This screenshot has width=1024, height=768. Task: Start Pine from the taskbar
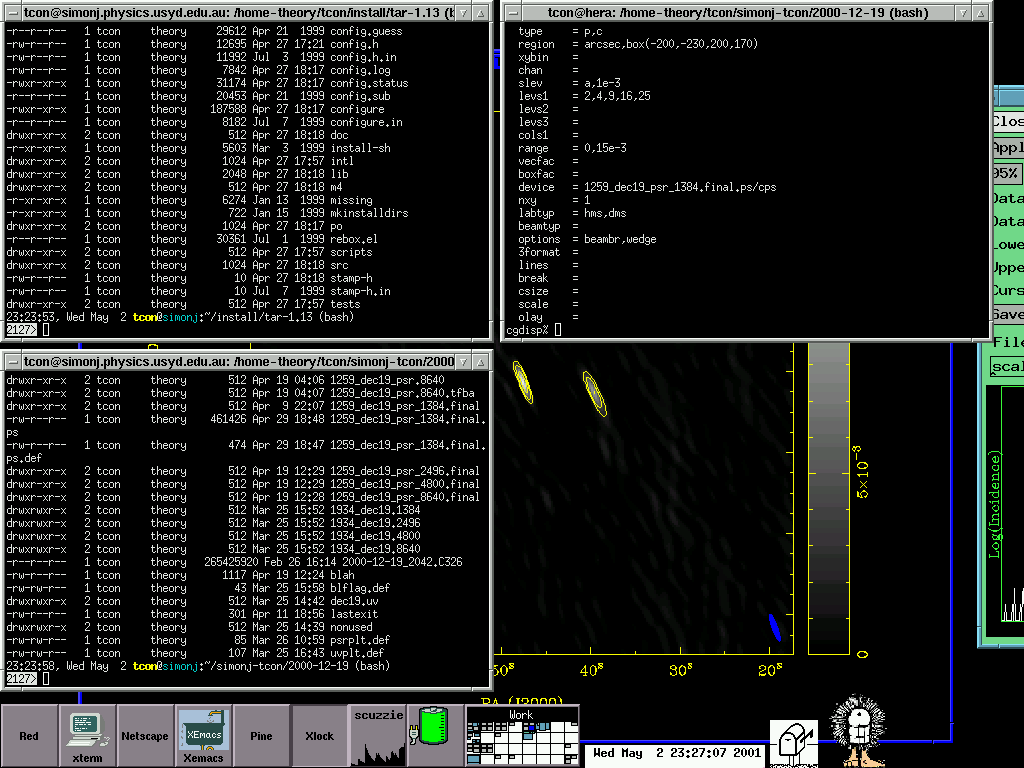tap(262, 735)
